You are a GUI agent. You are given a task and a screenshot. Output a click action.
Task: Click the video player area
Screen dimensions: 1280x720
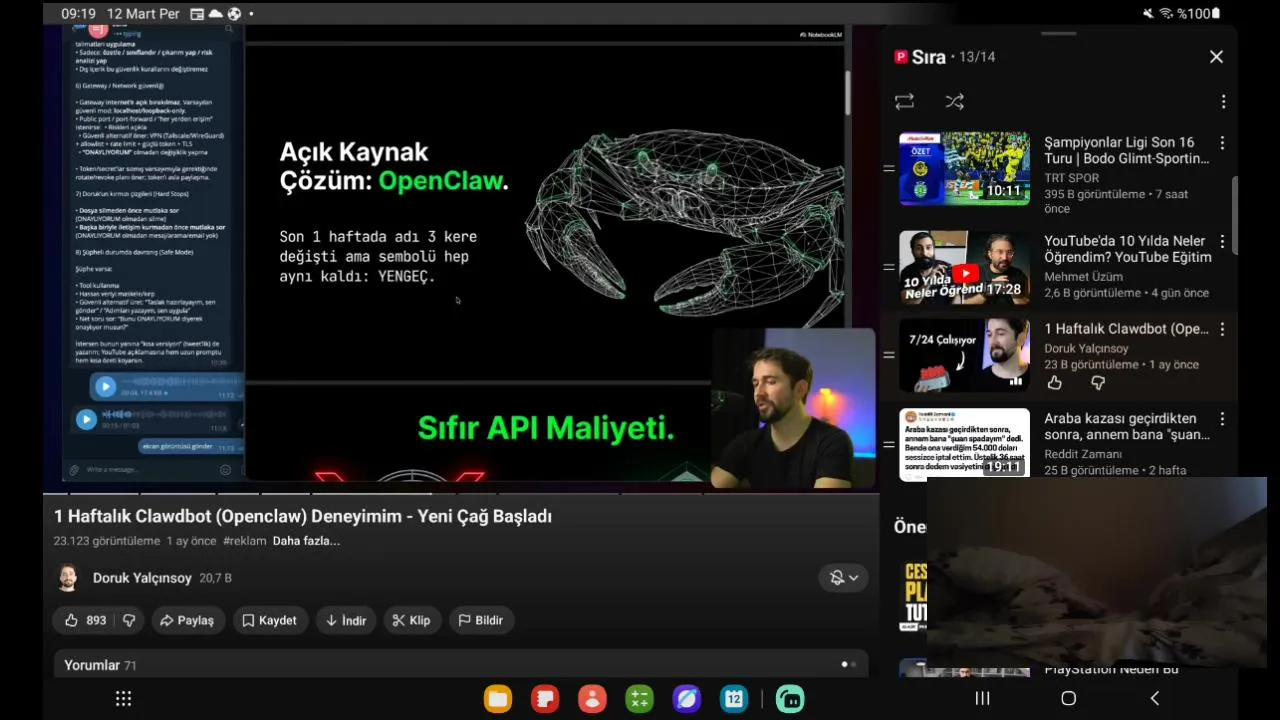tap(459, 258)
